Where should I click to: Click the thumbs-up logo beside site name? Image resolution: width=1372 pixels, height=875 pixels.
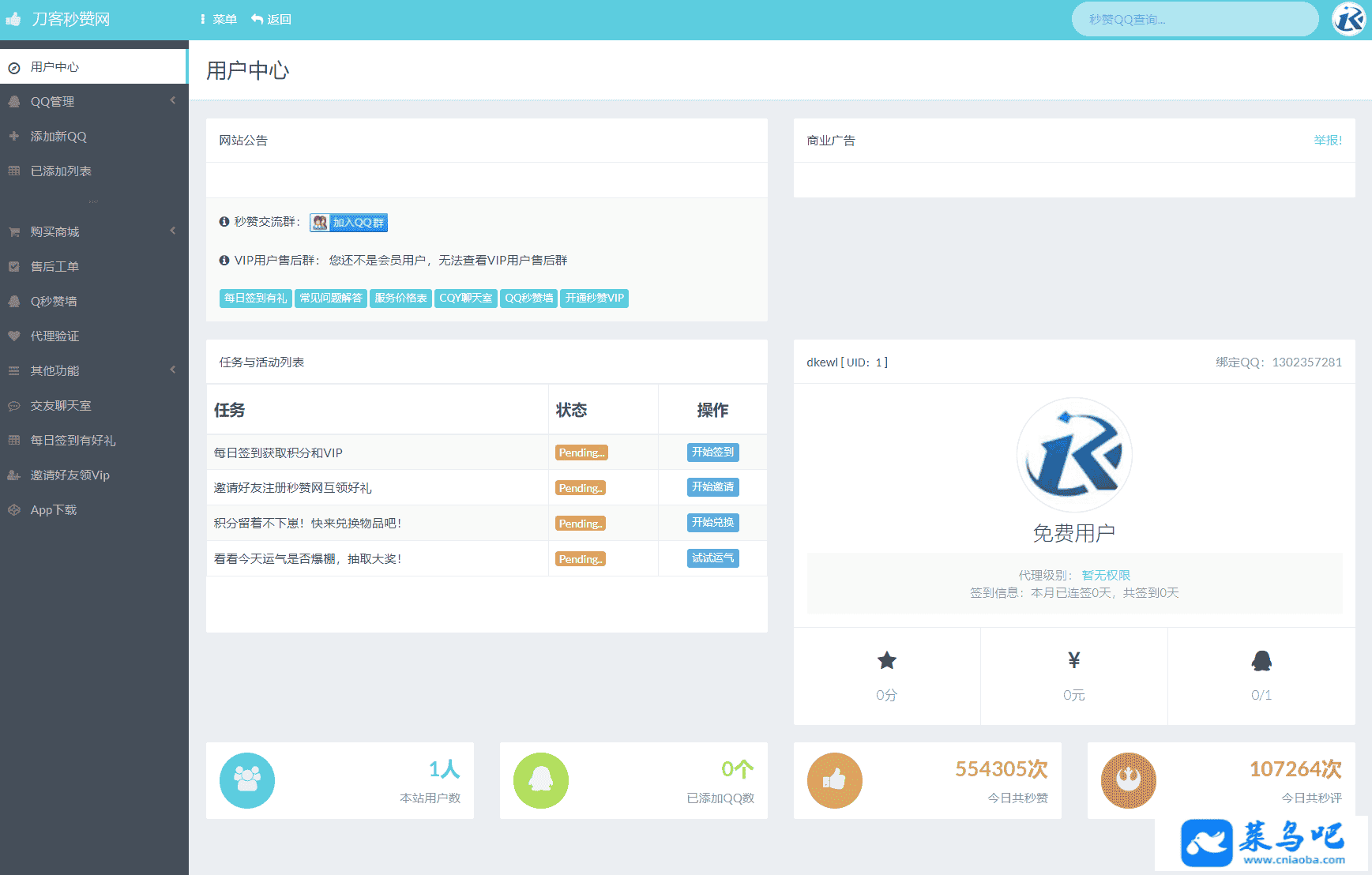(x=13, y=19)
